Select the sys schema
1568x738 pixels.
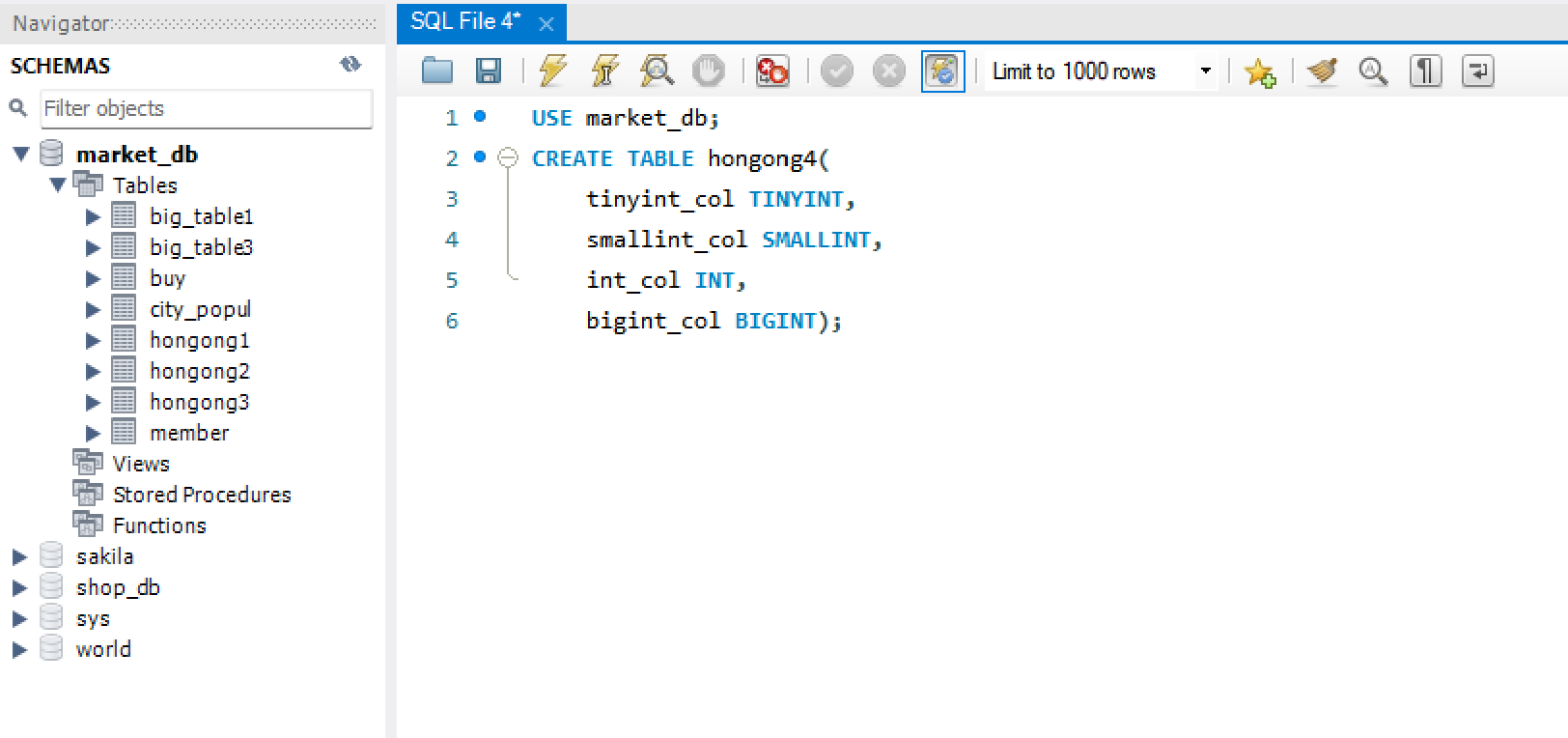[93, 619]
